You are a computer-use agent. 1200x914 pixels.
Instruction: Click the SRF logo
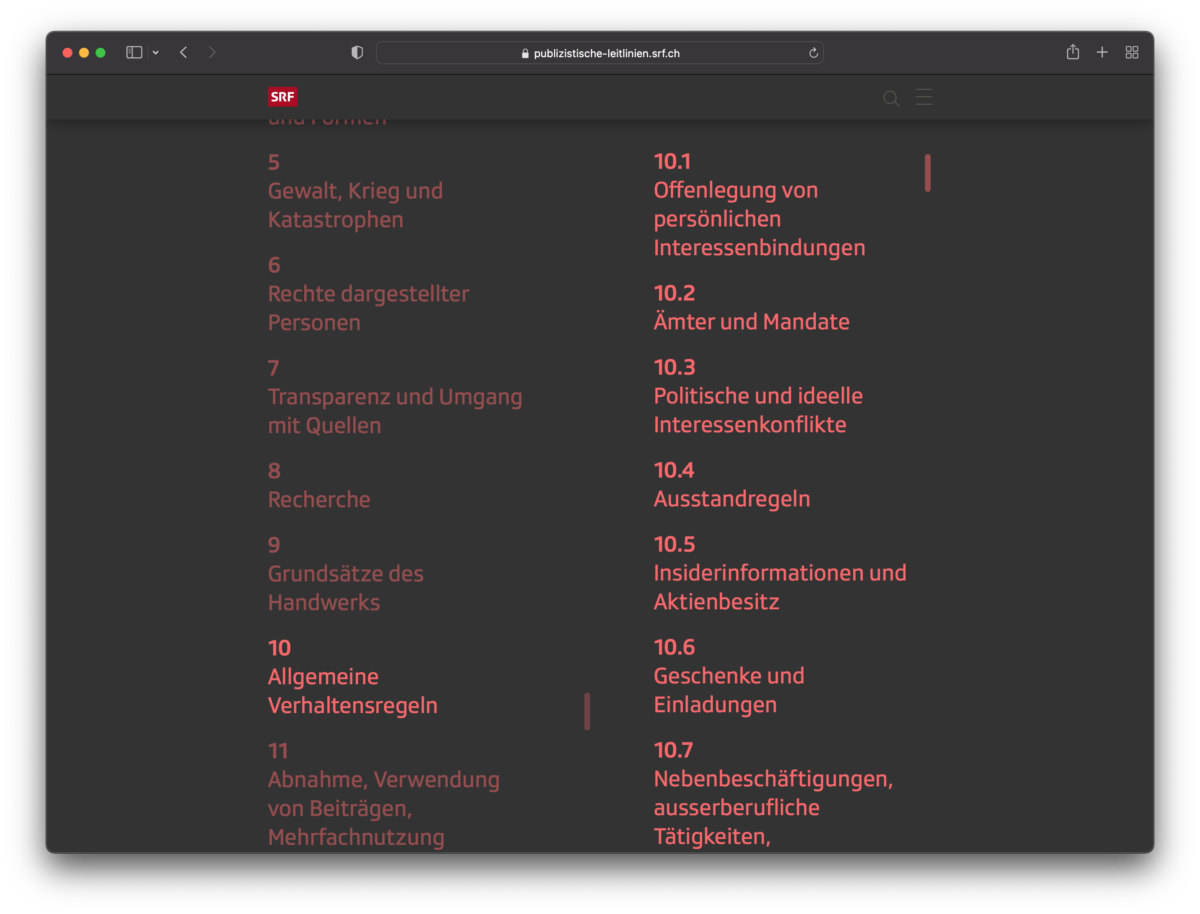point(282,97)
